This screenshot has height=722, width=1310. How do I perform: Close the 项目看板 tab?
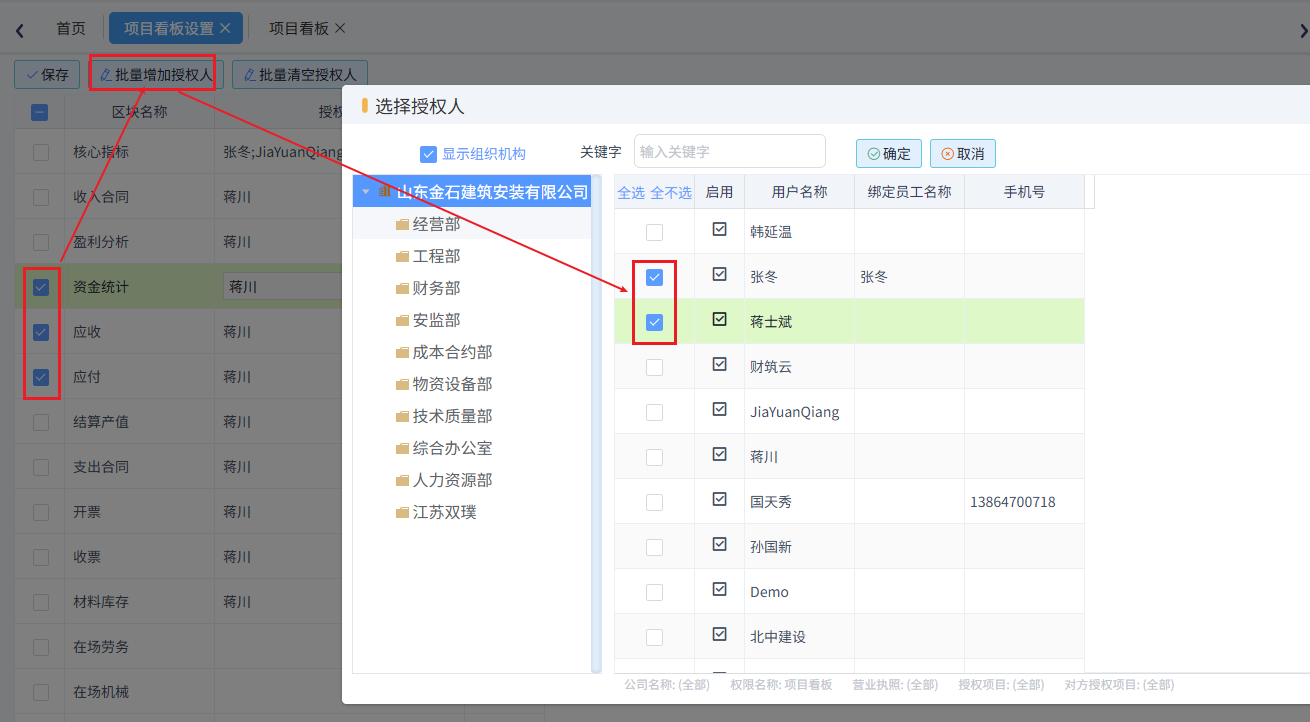click(340, 28)
